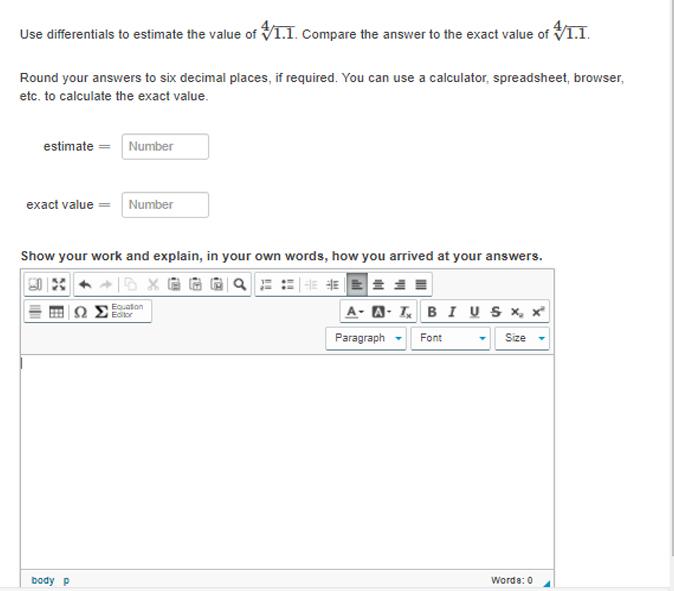Viewport: 674px width, 591px height.
Task: Click the Copy icon
Action: pyautogui.click(x=131, y=285)
